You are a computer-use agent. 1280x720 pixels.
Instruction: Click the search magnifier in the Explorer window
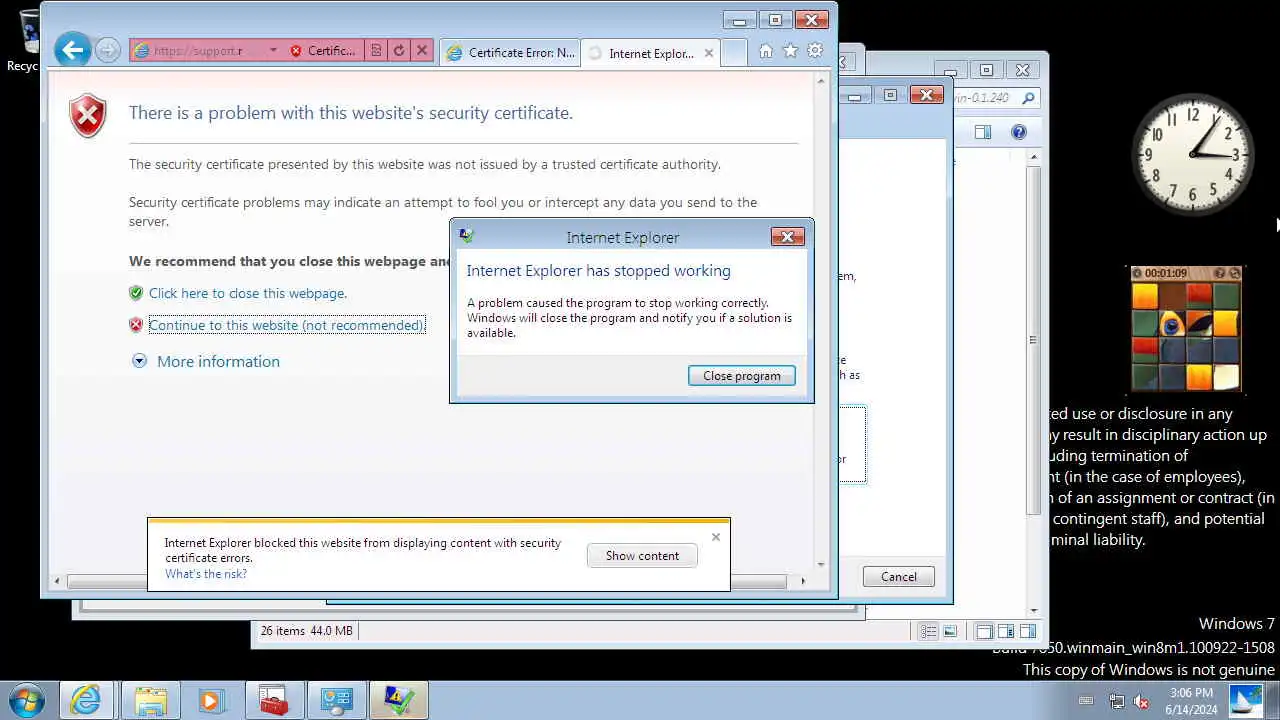1028,98
